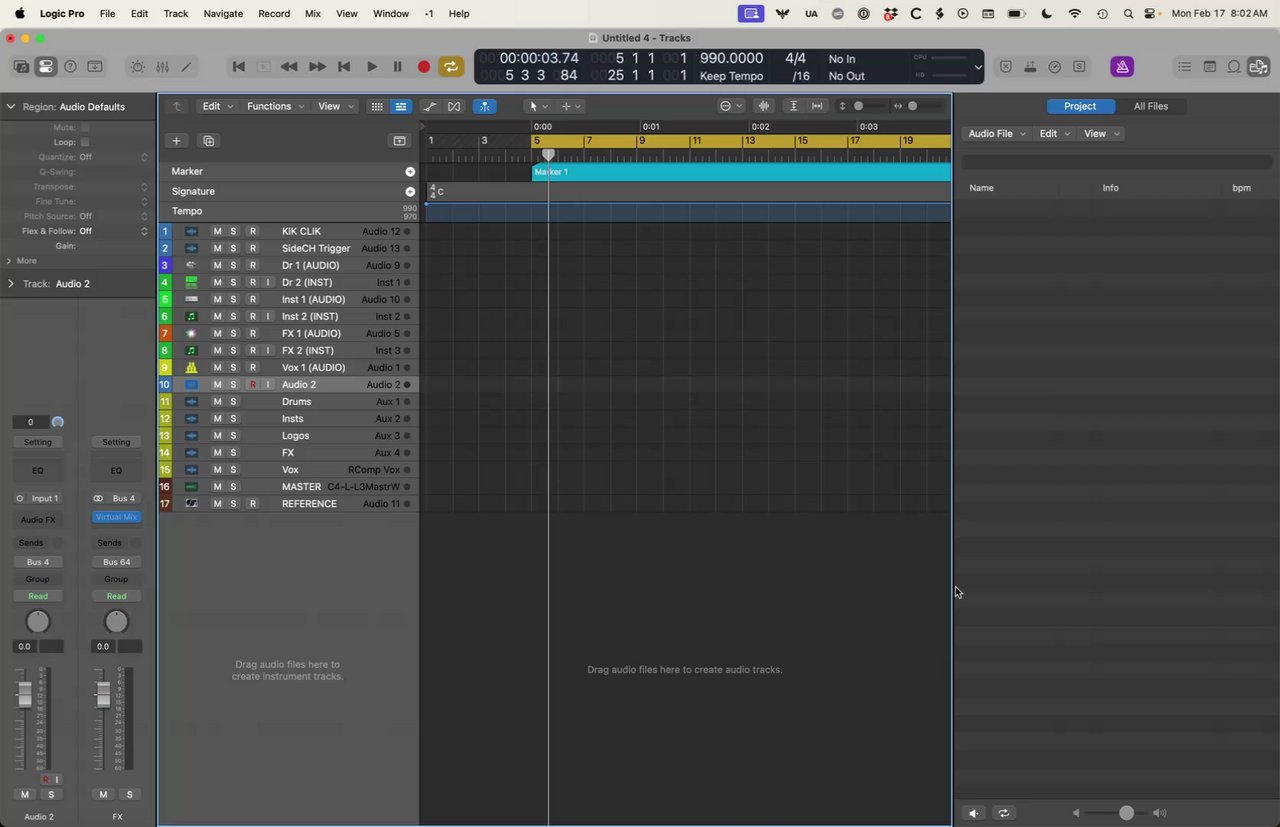Open the File menu in menu bar
This screenshot has width=1280, height=827.
(107, 14)
